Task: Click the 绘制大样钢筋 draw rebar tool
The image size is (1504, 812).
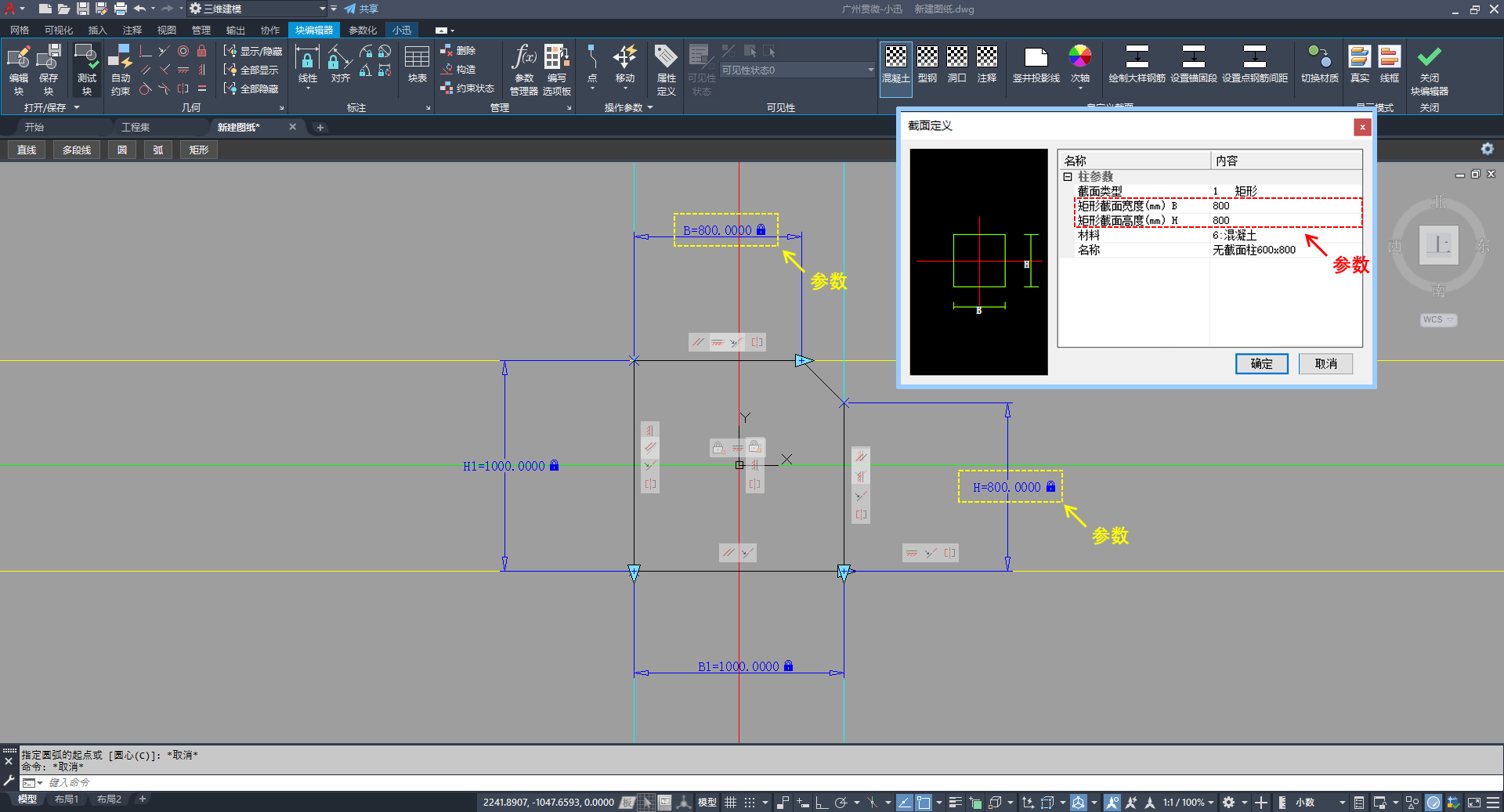Action: 1137,64
